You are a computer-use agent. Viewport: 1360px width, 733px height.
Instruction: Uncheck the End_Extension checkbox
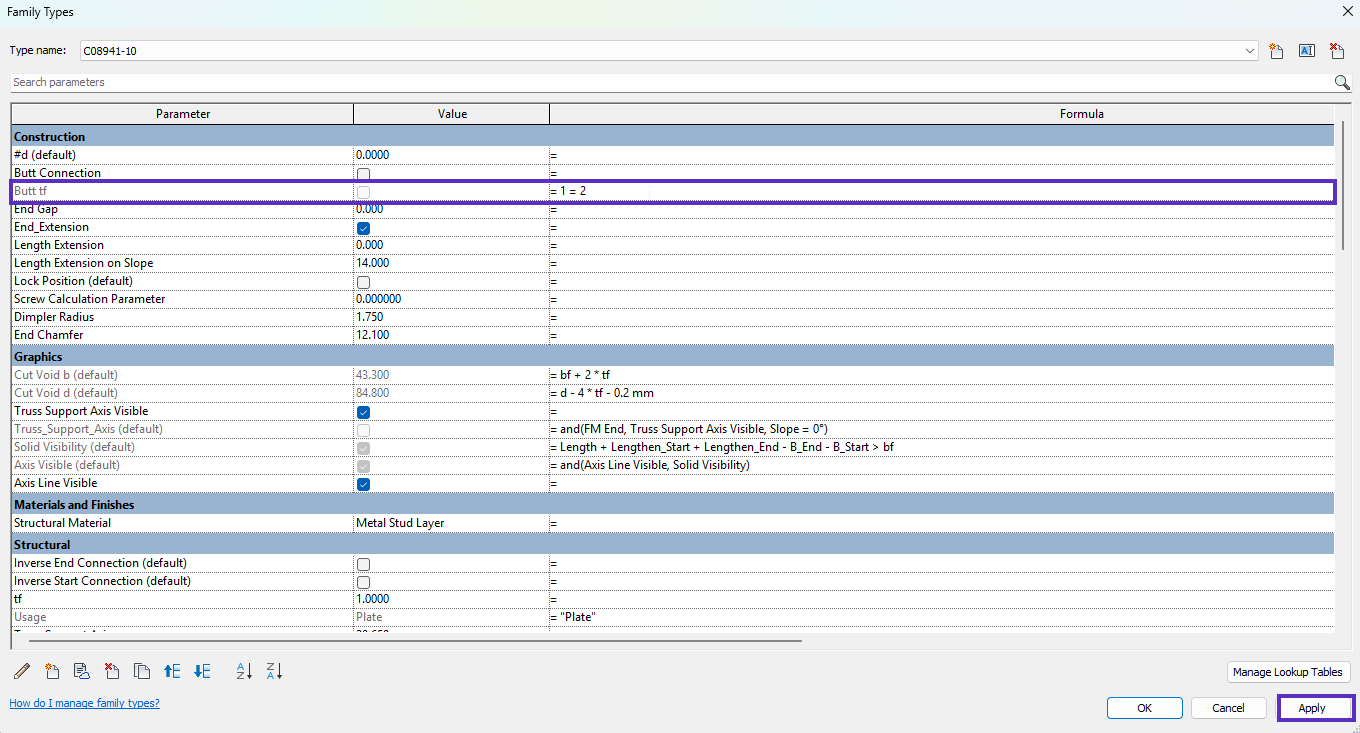tap(363, 228)
